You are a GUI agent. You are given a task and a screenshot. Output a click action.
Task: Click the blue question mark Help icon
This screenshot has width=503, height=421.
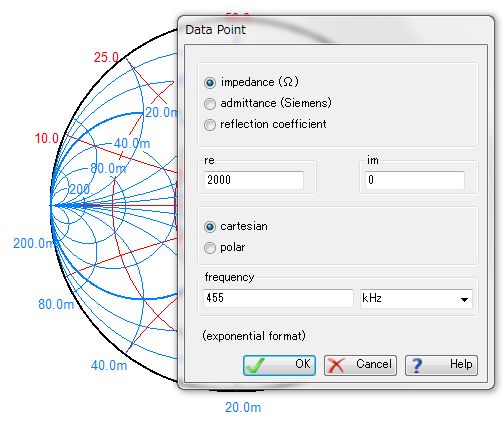point(417,365)
